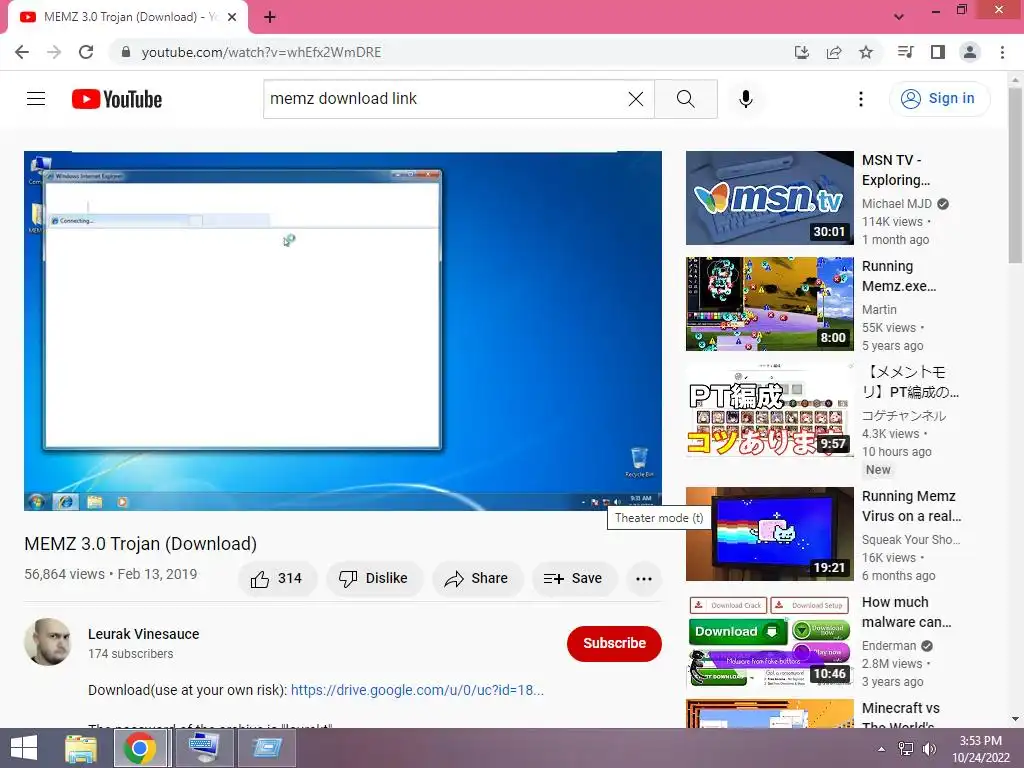Bookmark this page with the star icon
Image resolution: width=1024 pixels, height=768 pixels.
866,52
